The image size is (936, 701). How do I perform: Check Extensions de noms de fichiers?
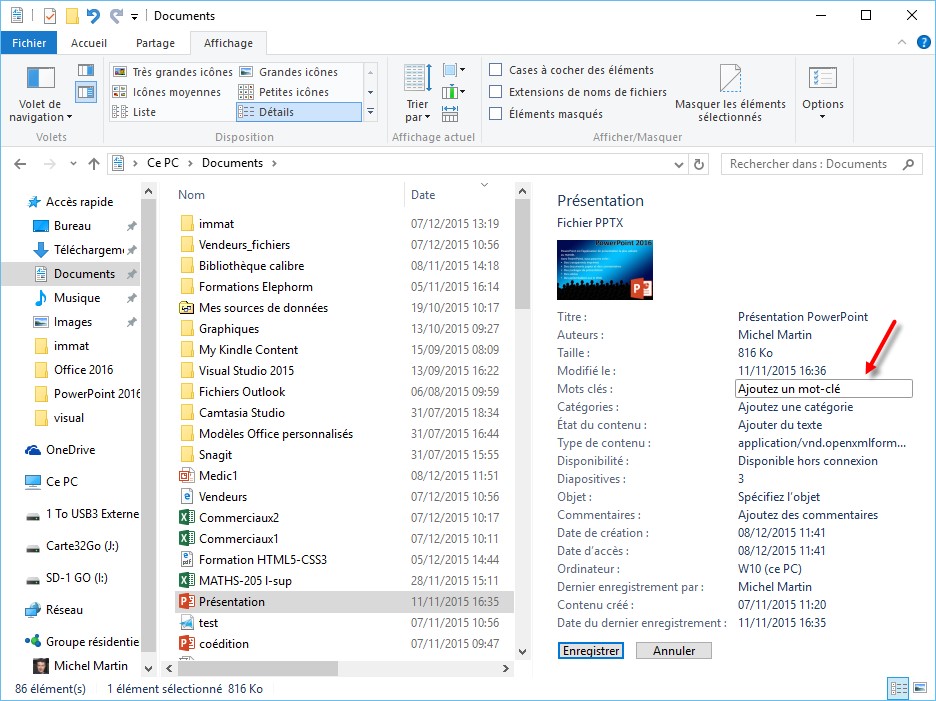tap(496, 92)
